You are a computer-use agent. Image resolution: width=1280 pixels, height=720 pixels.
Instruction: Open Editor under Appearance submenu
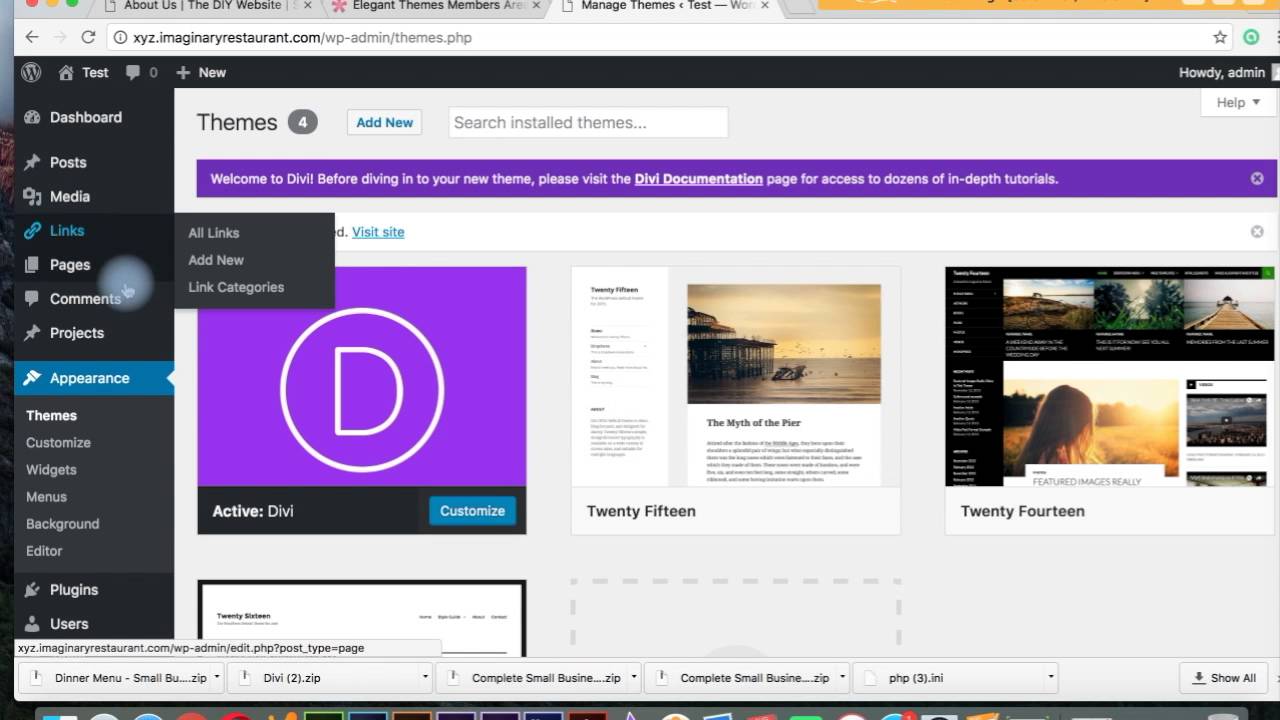click(44, 550)
